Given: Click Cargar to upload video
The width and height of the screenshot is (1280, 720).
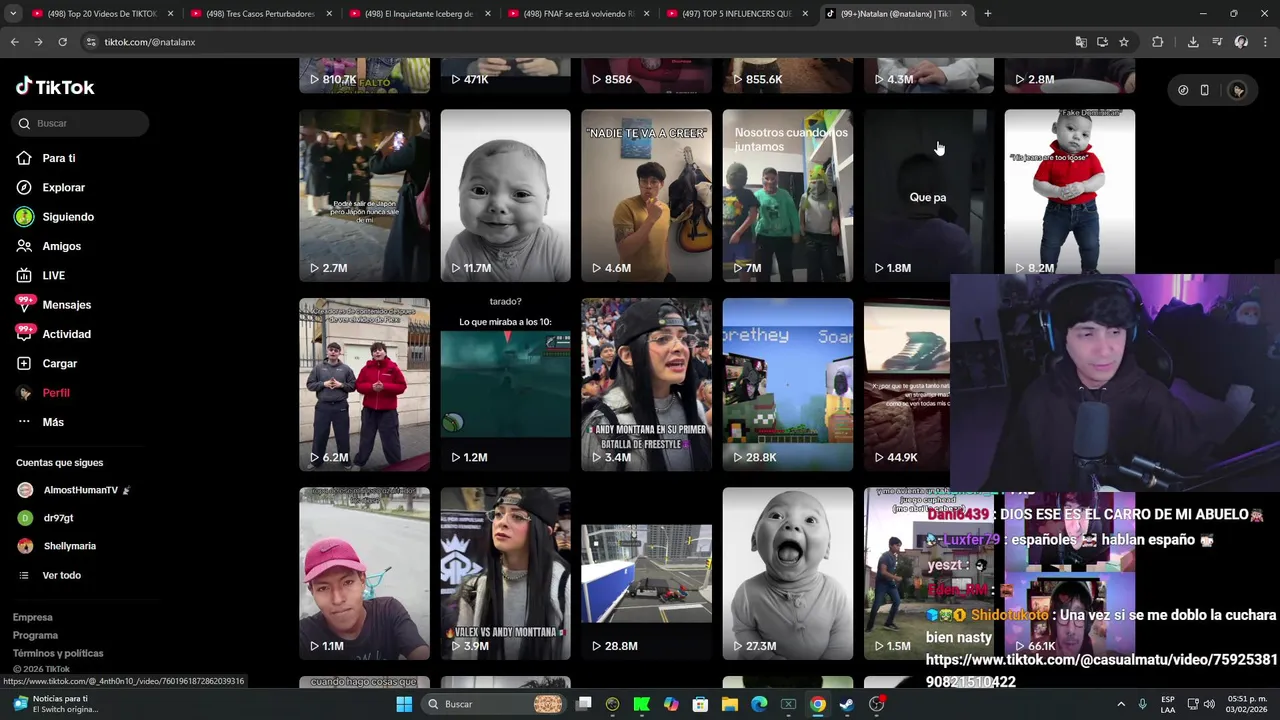Looking at the screenshot, I should click(59, 363).
